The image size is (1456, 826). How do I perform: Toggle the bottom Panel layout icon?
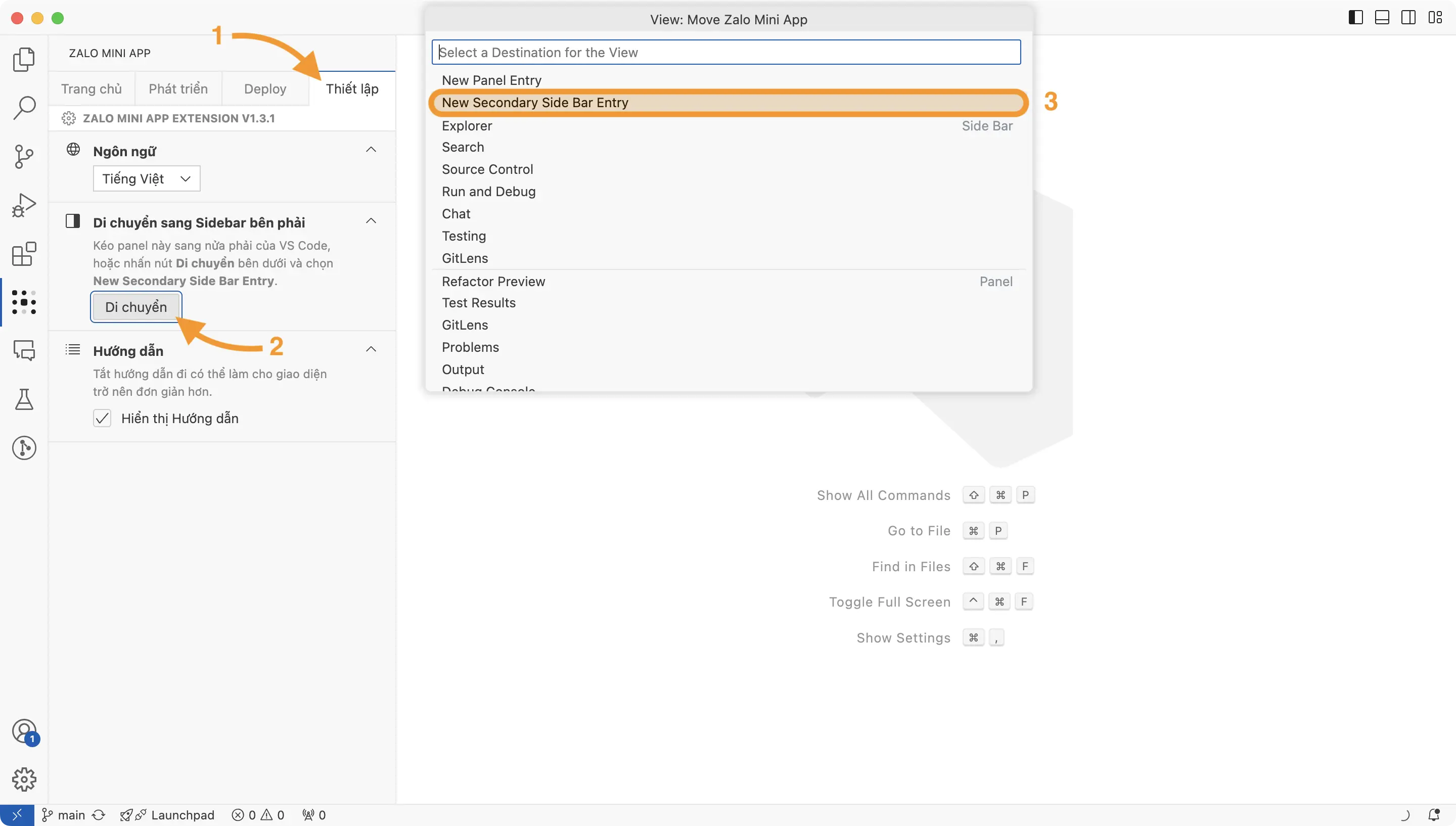click(x=1382, y=18)
